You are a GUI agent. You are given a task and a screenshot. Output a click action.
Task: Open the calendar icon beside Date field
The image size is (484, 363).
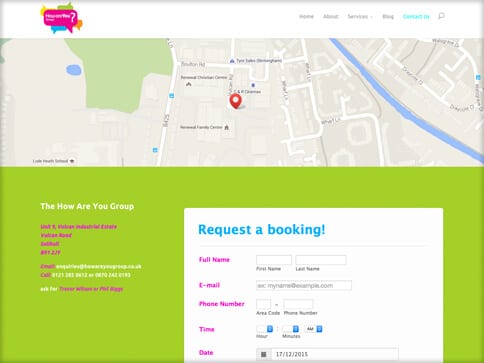(264, 354)
